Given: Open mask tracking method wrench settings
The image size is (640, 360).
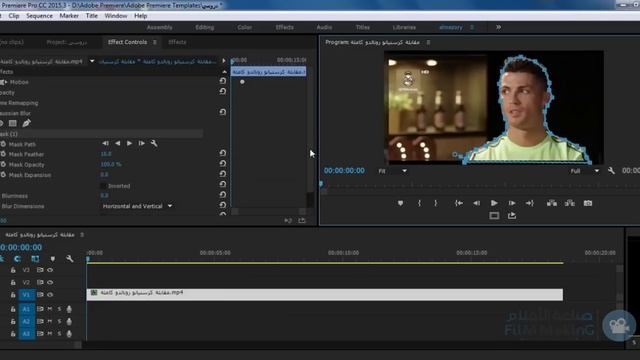Looking at the screenshot, I should 154,143.
